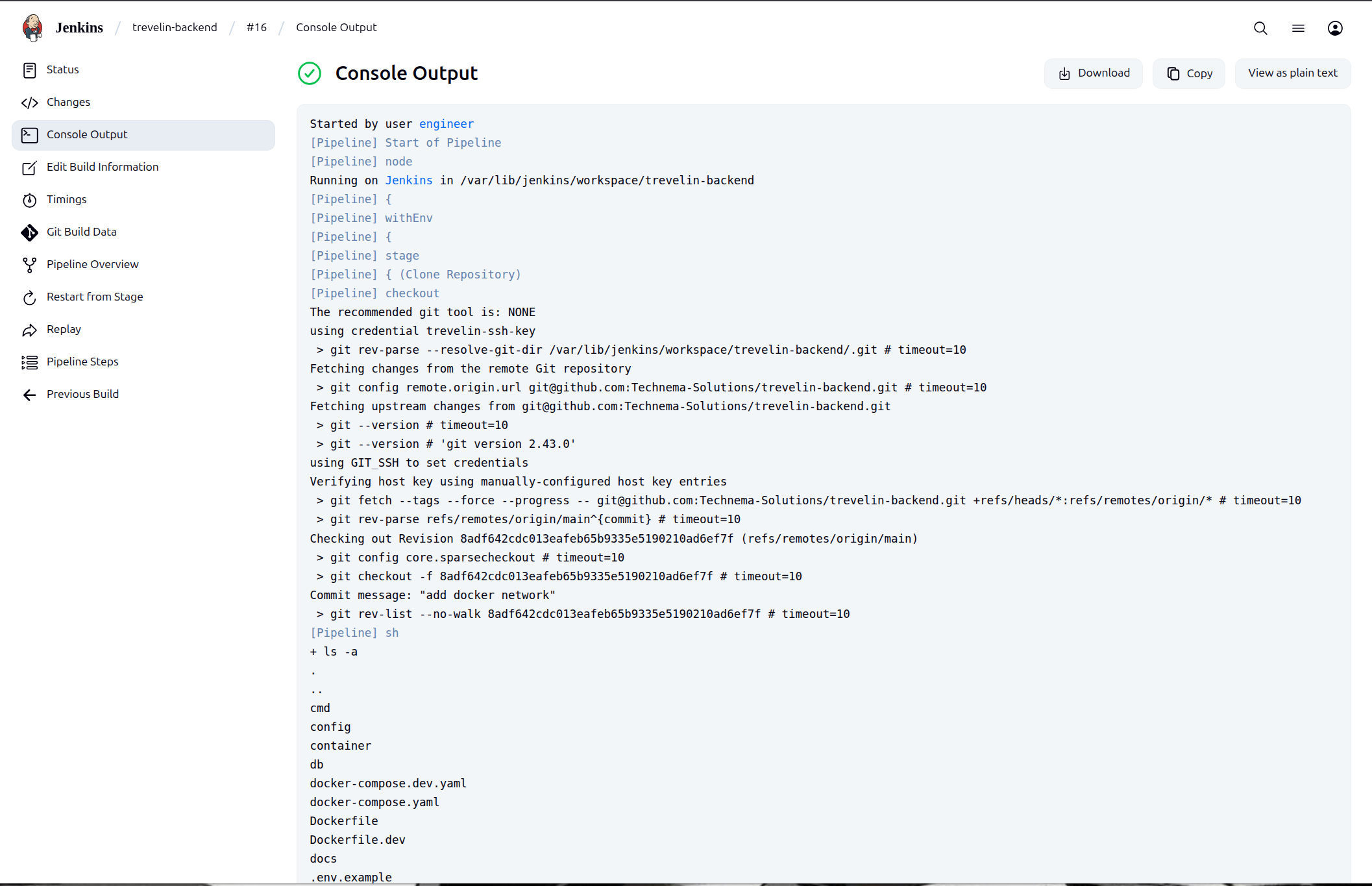The image size is (1372, 886).
Task: Replay this pipeline run
Action: click(x=64, y=329)
